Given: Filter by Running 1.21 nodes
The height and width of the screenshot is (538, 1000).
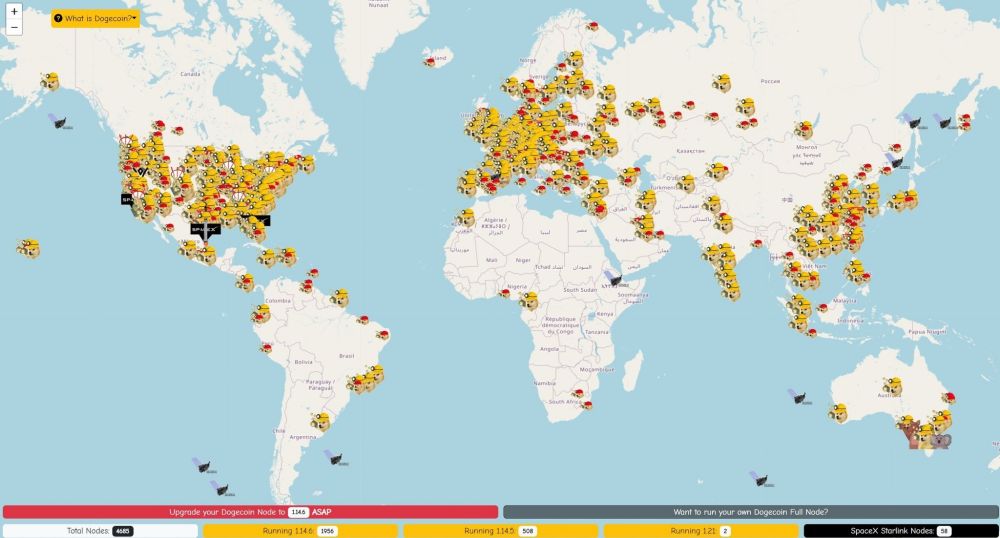Looking at the screenshot, I should click(701, 531).
